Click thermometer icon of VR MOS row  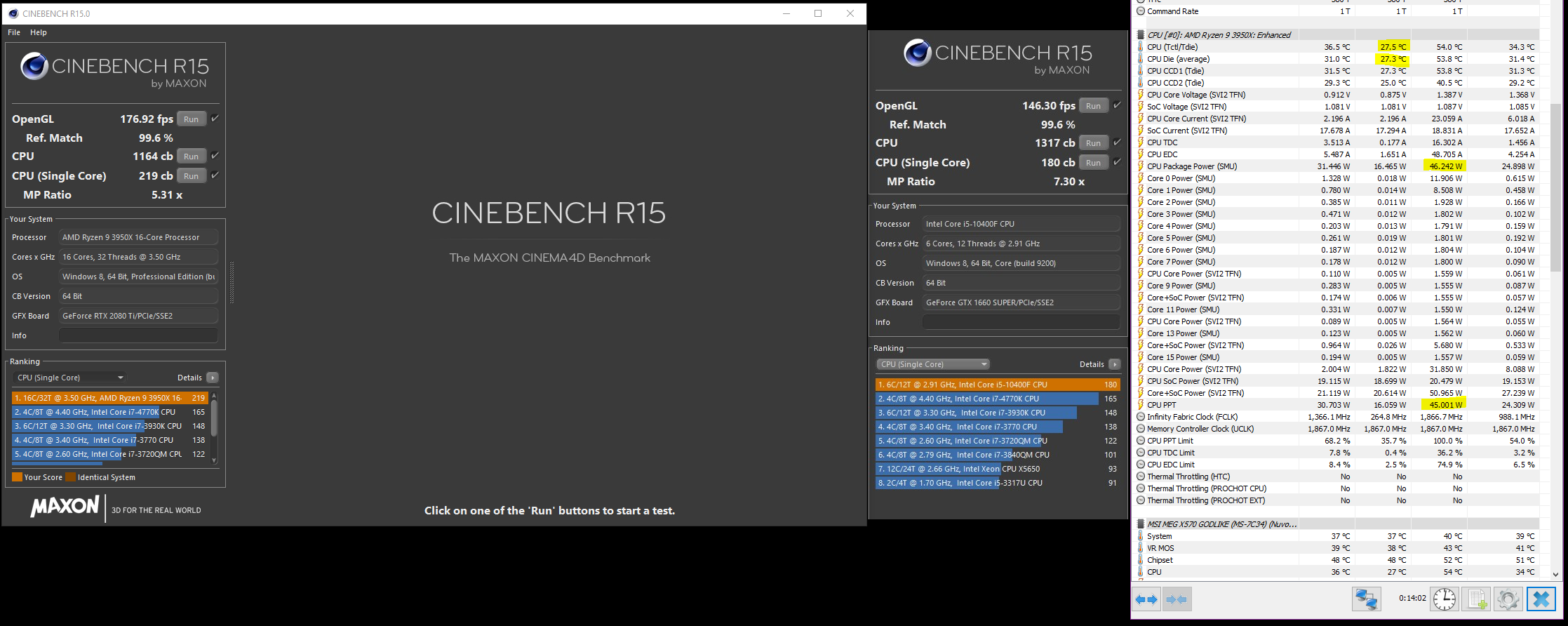click(1141, 548)
